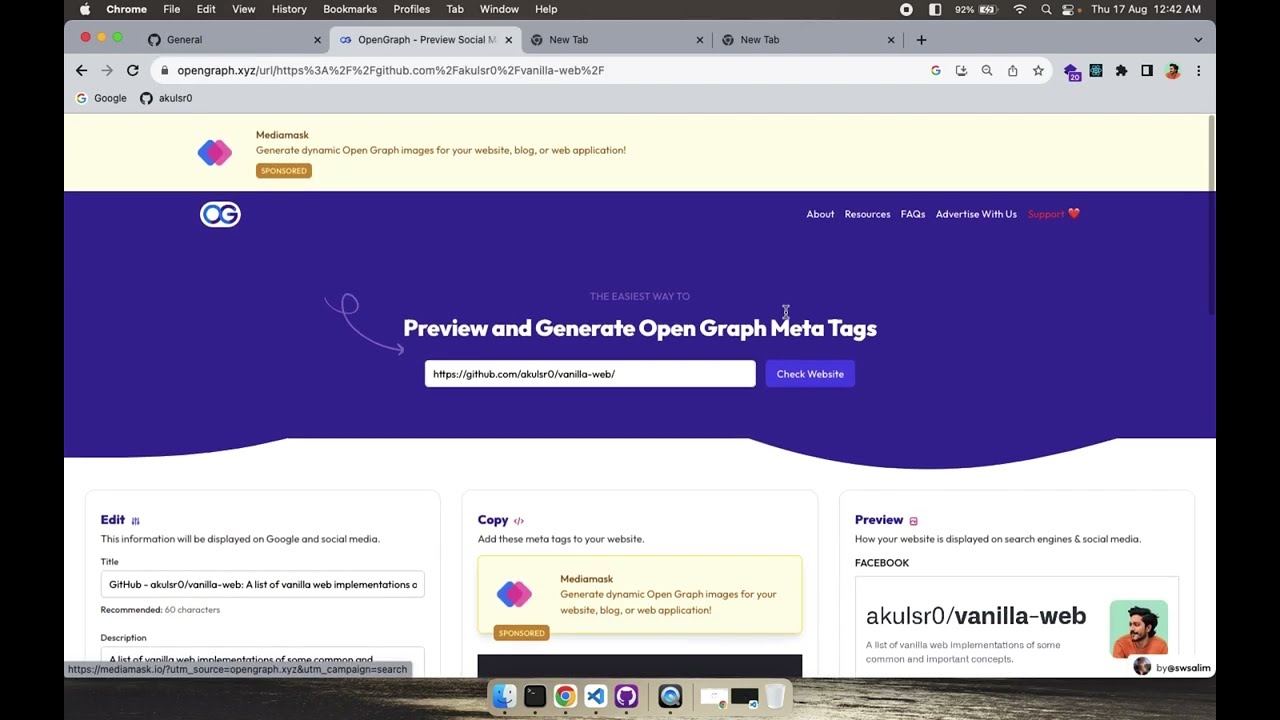Open the Chrome profile avatar

(1173, 70)
